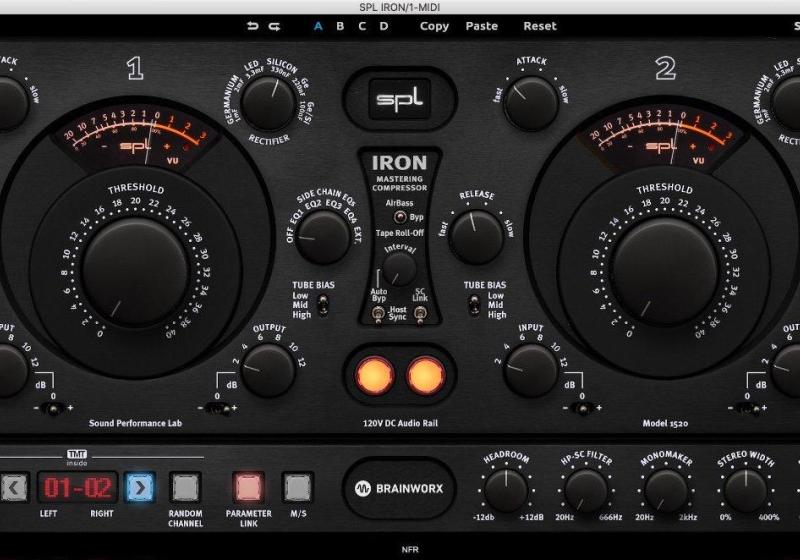This screenshot has height=560, width=800.
Task: Click the redo arrow icon
Action: [274, 26]
